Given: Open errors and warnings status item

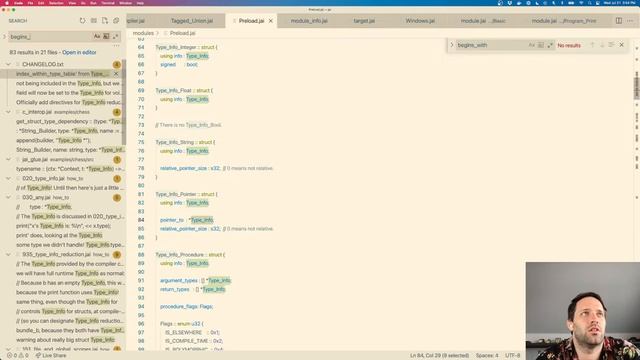Looking at the screenshot, I should 18,356.
